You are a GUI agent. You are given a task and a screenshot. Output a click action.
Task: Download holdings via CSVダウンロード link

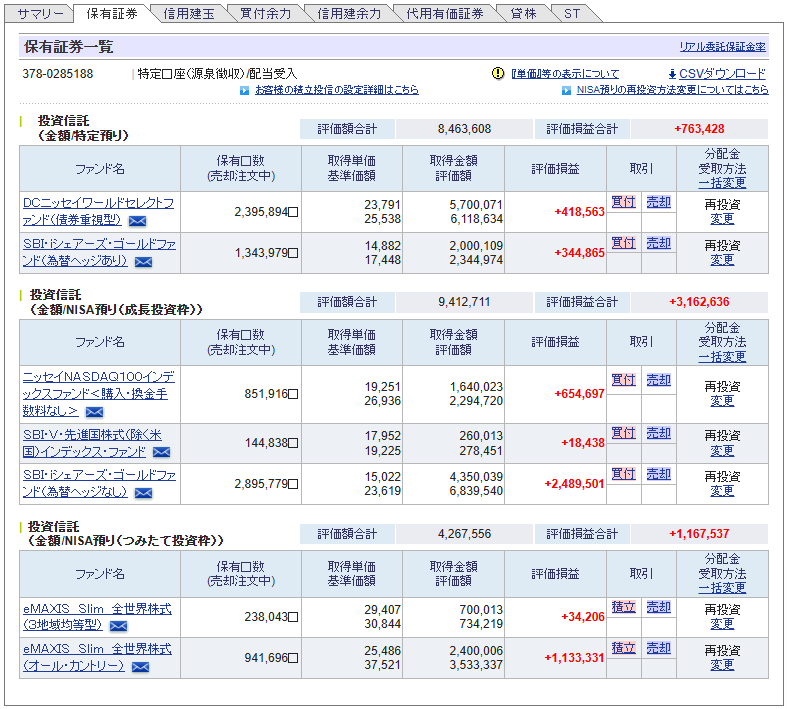[722, 74]
